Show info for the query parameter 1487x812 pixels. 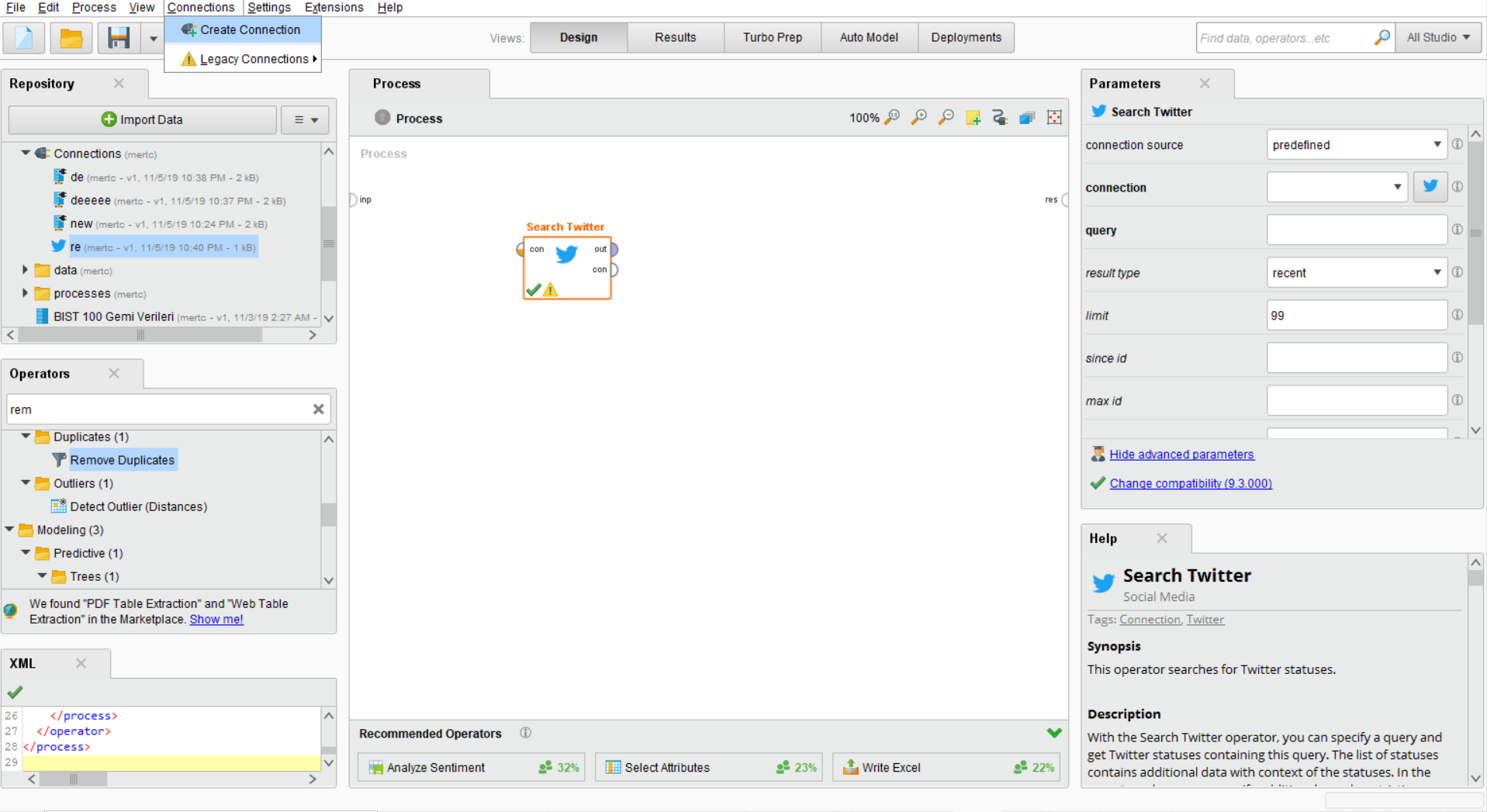coord(1458,230)
